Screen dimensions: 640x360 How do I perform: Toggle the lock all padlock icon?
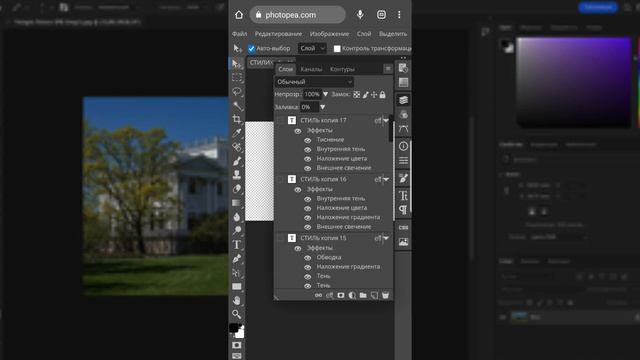pyautogui.click(x=382, y=95)
